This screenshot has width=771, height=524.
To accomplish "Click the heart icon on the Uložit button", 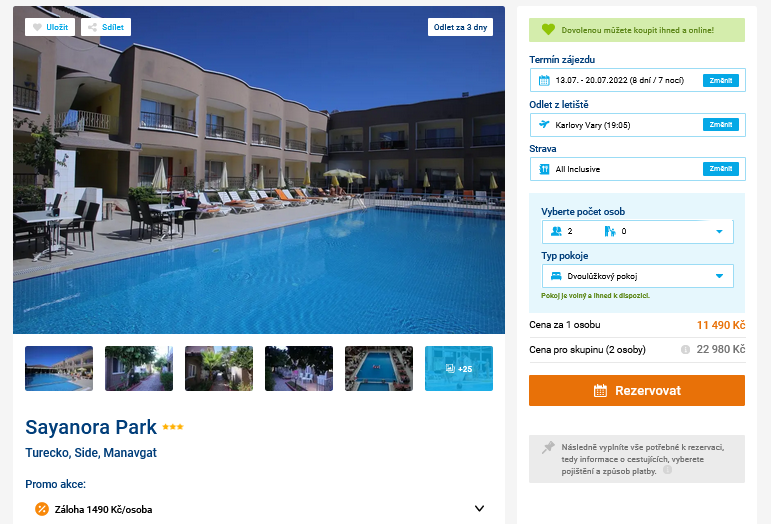I will pyautogui.click(x=37, y=28).
